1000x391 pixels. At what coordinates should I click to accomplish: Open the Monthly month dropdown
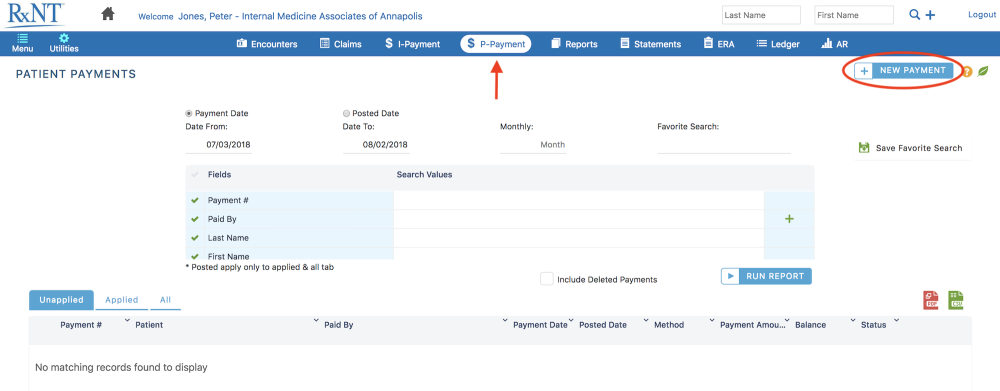pyautogui.click(x=533, y=145)
